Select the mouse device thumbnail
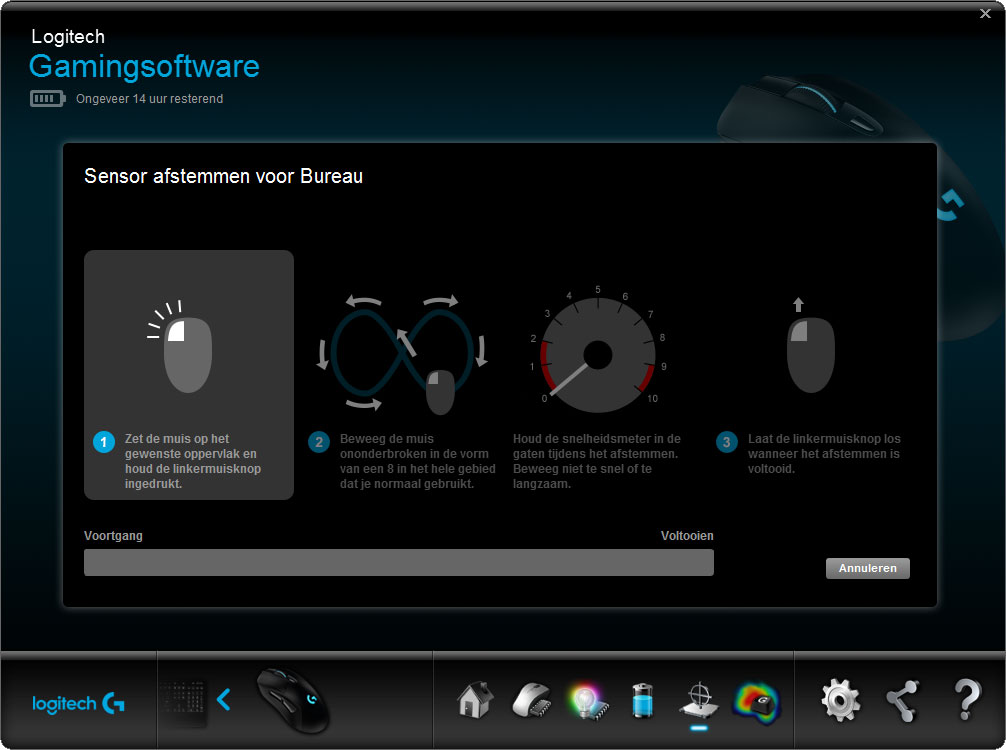 (x=293, y=701)
